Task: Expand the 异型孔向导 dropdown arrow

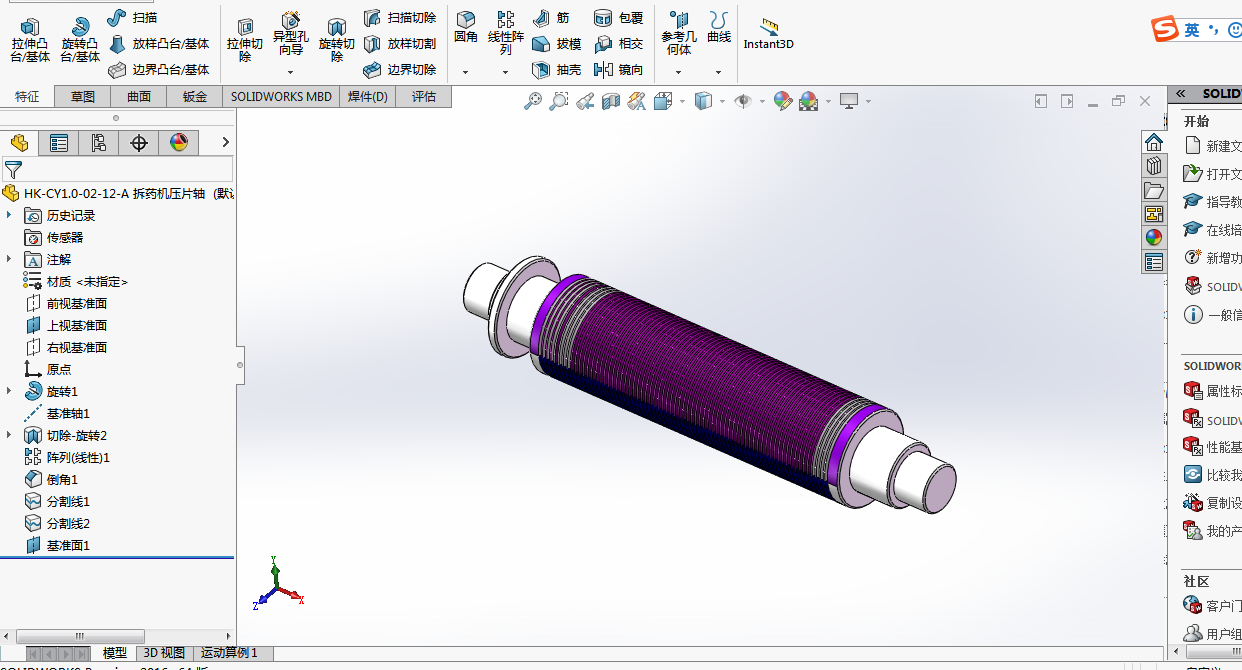Action: (291, 72)
